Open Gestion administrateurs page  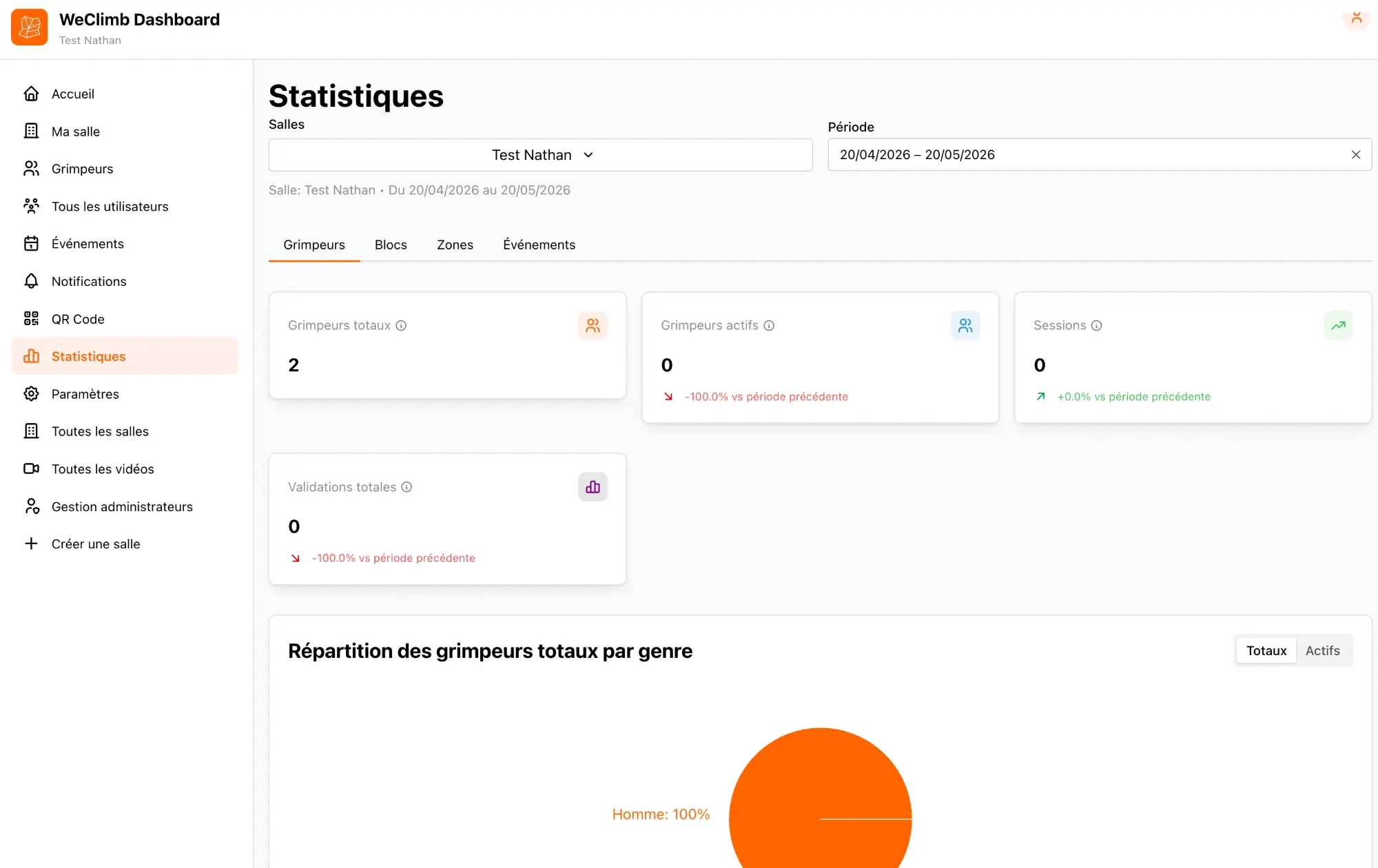[124, 506]
